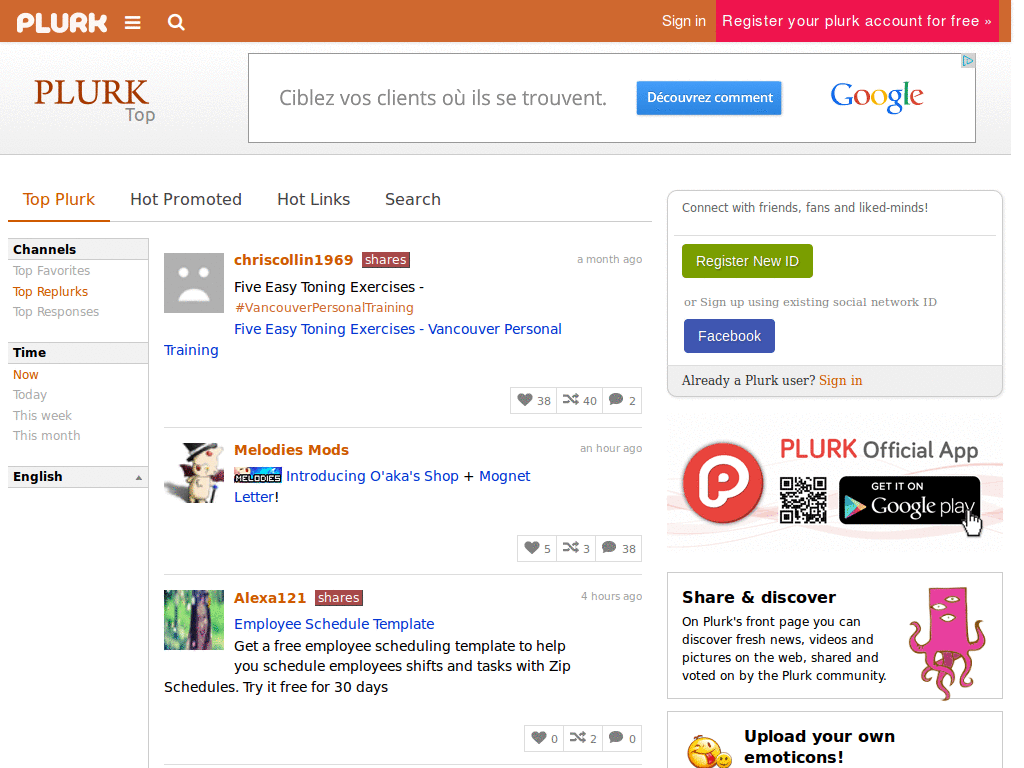Like chriscollin1969's plurk with heart icon
This screenshot has width=1024, height=768.
point(534,400)
